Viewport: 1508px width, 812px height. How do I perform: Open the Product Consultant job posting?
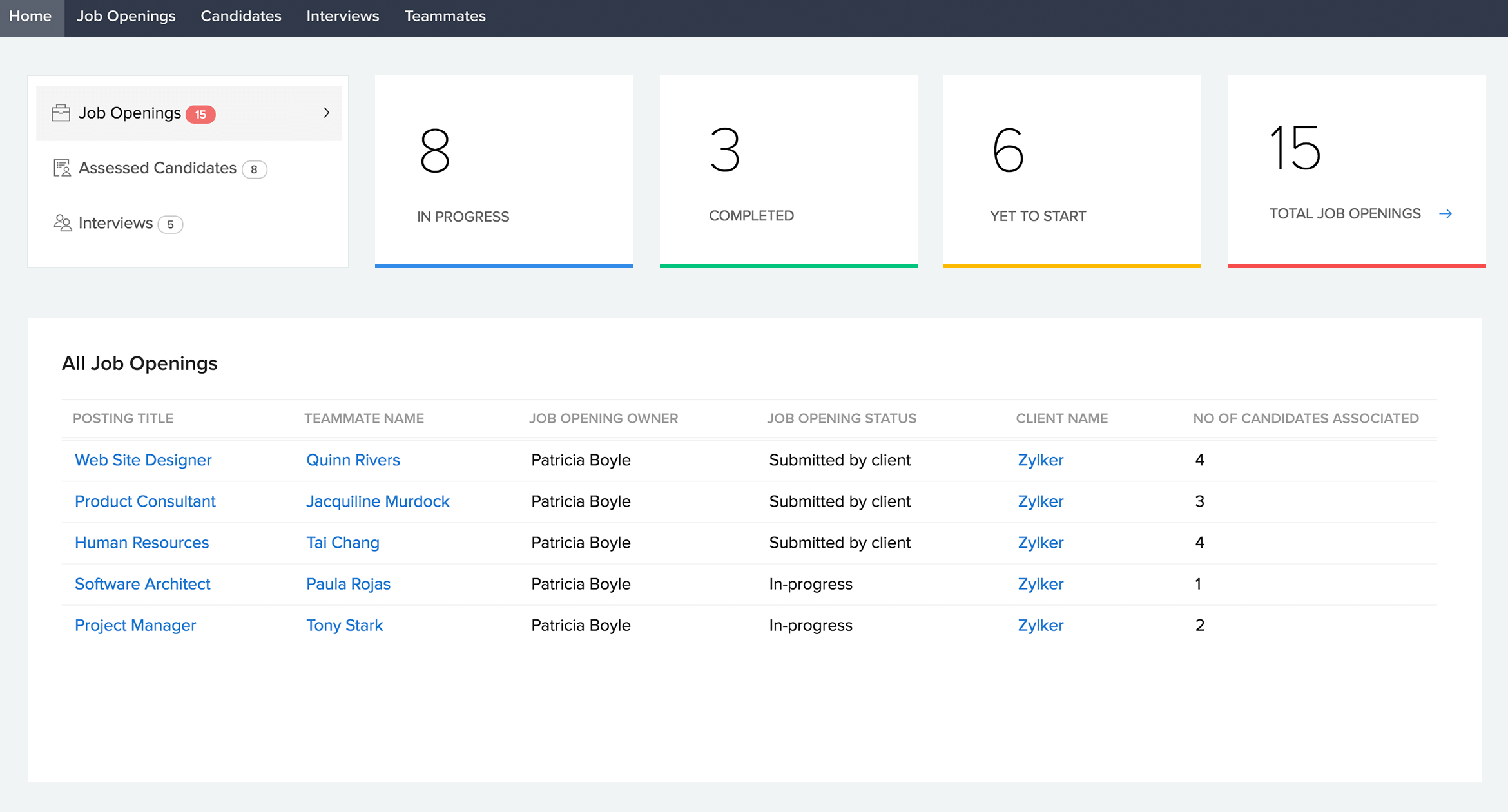[x=145, y=501]
